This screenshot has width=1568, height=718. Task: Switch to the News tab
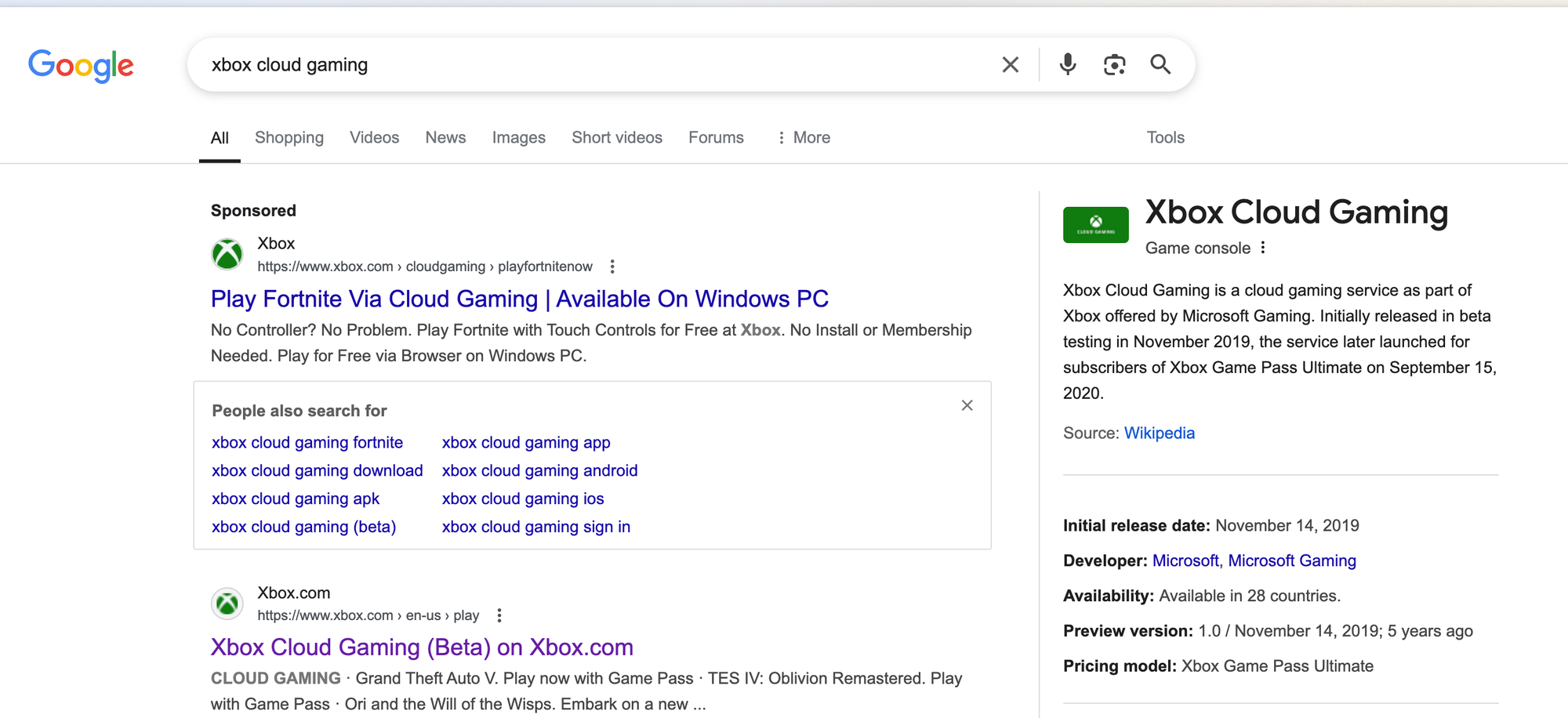[445, 137]
